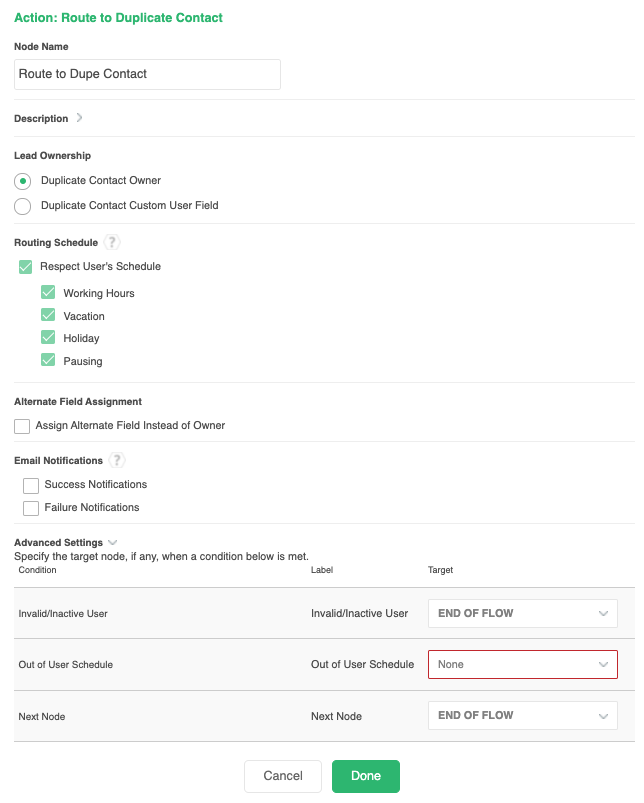Image resolution: width=644 pixels, height=803 pixels.
Task: Select Duplicate Contact Owner radio option
Action: (22, 181)
